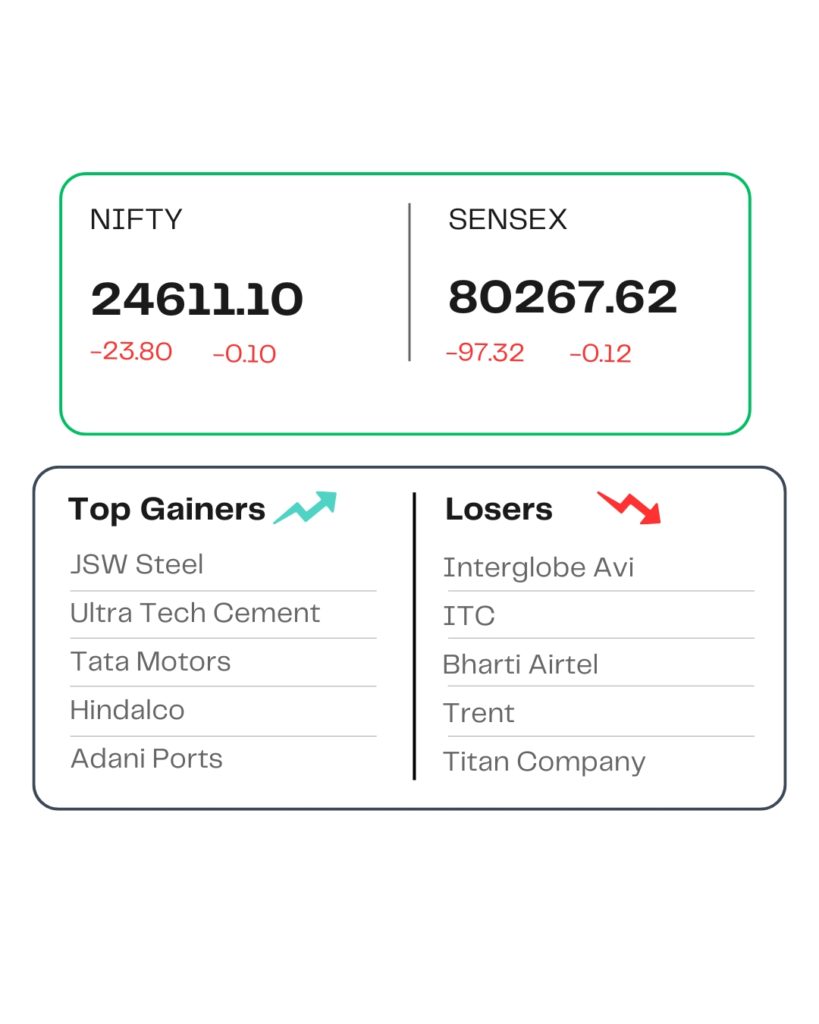Image resolution: width=819 pixels, height=1024 pixels.
Task: Select the SENSEX value 80267.62
Action: click(x=563, y=297)
